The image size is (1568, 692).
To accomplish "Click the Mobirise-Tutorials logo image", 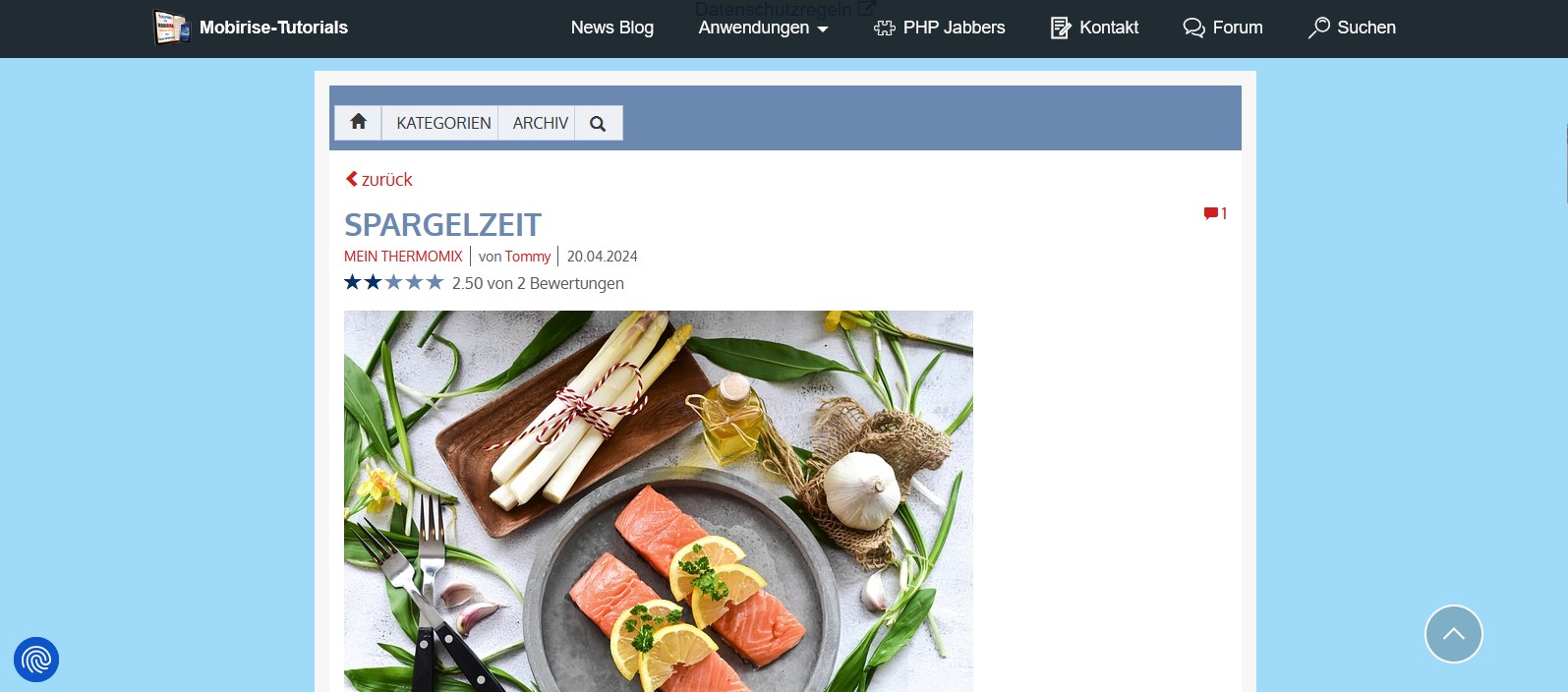I will tap(172, 28).
